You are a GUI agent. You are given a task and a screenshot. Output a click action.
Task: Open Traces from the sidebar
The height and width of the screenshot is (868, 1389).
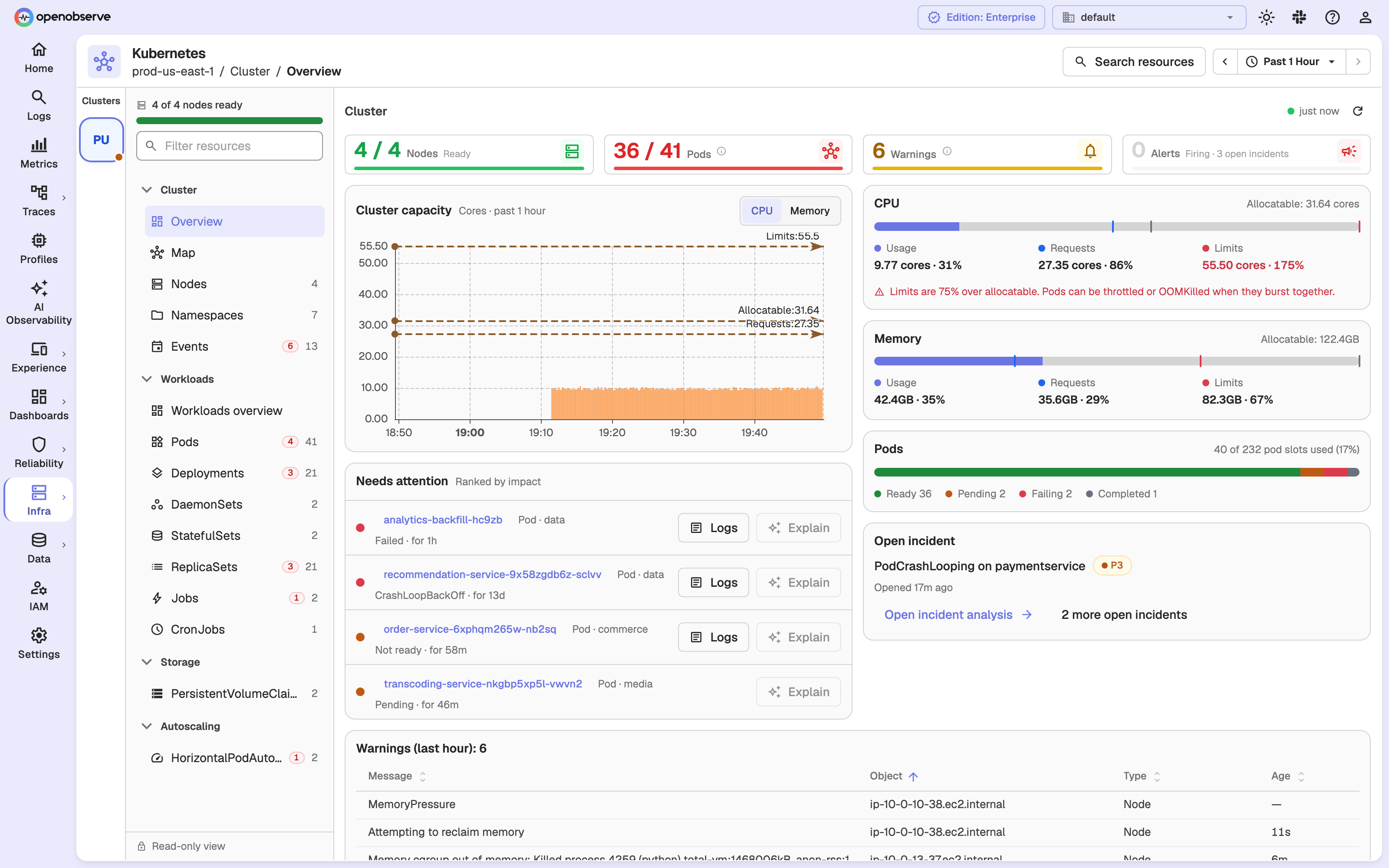(39, 201)
